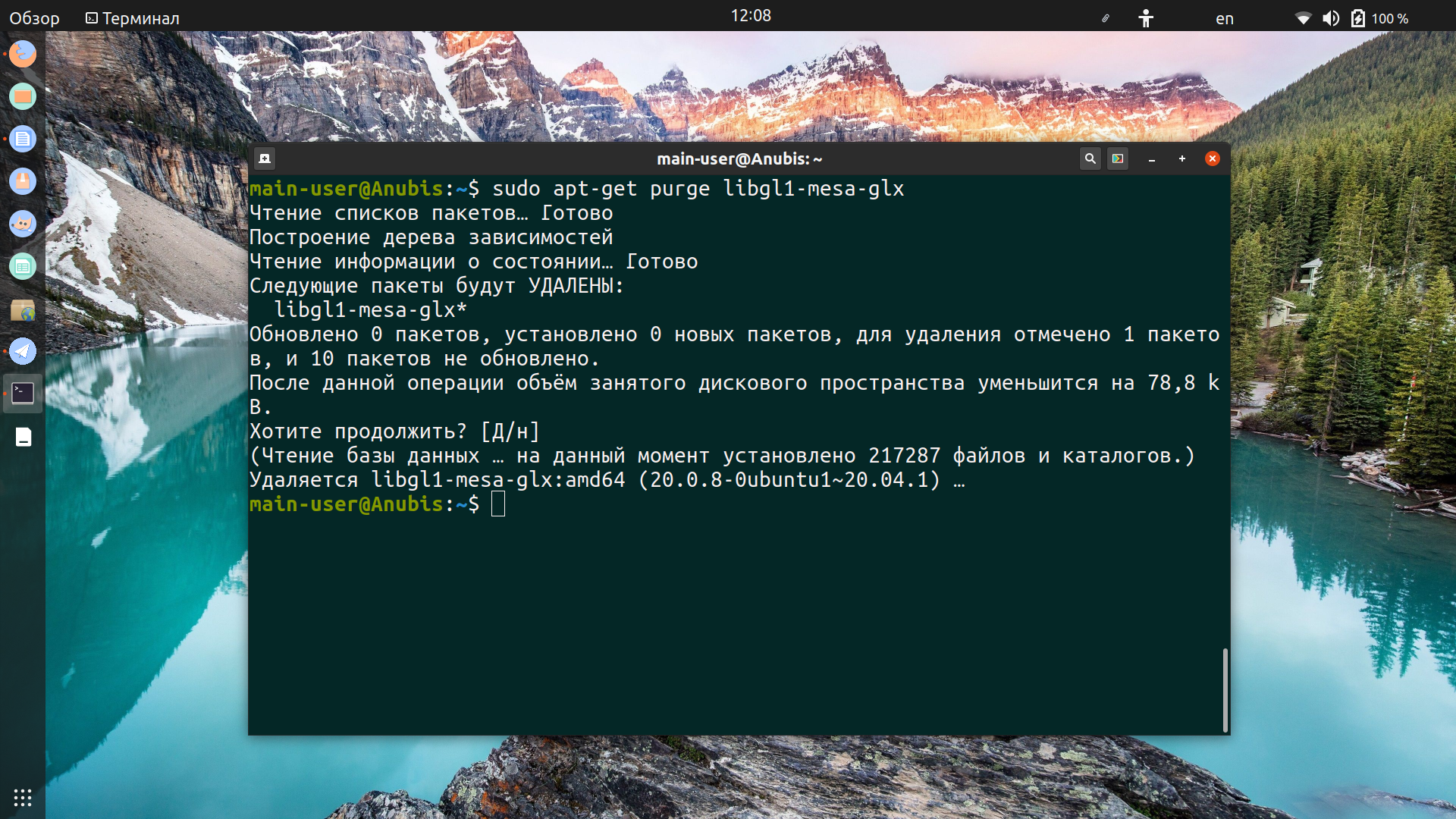This screenshot has height=819, width=1456.
Task: Click the line 'Построение дерева зависимостей'
Action: [431, 237]
